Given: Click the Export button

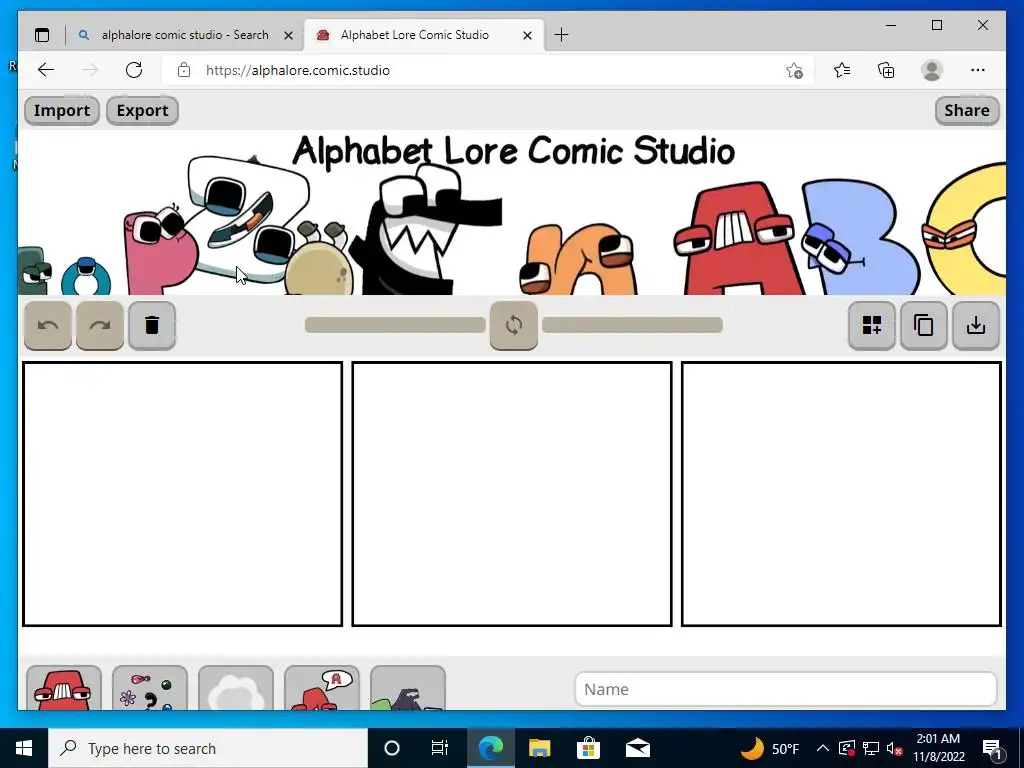Looking at the screenshot, I should (142, 110).
